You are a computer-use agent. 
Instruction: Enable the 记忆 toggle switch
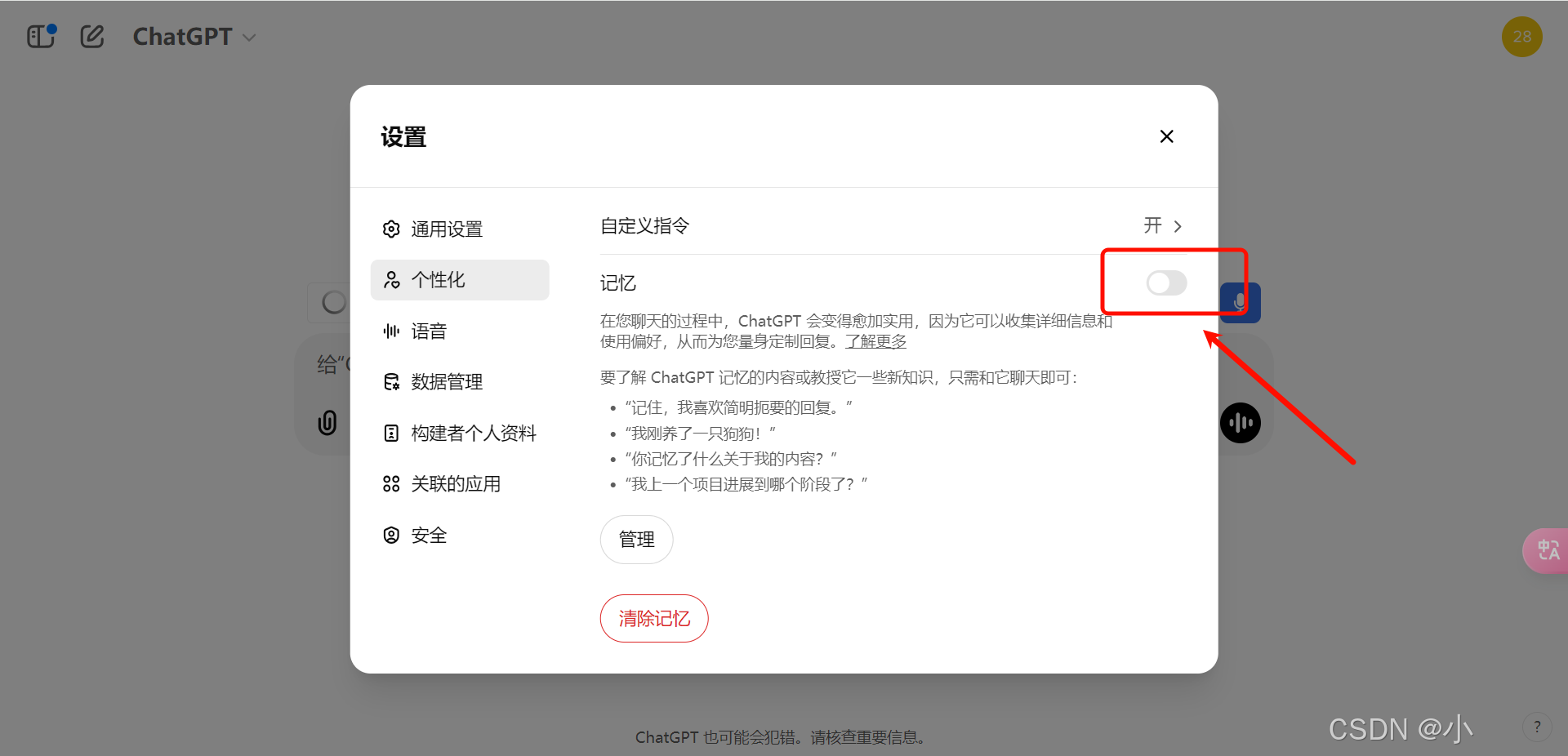coord(1166,283)
